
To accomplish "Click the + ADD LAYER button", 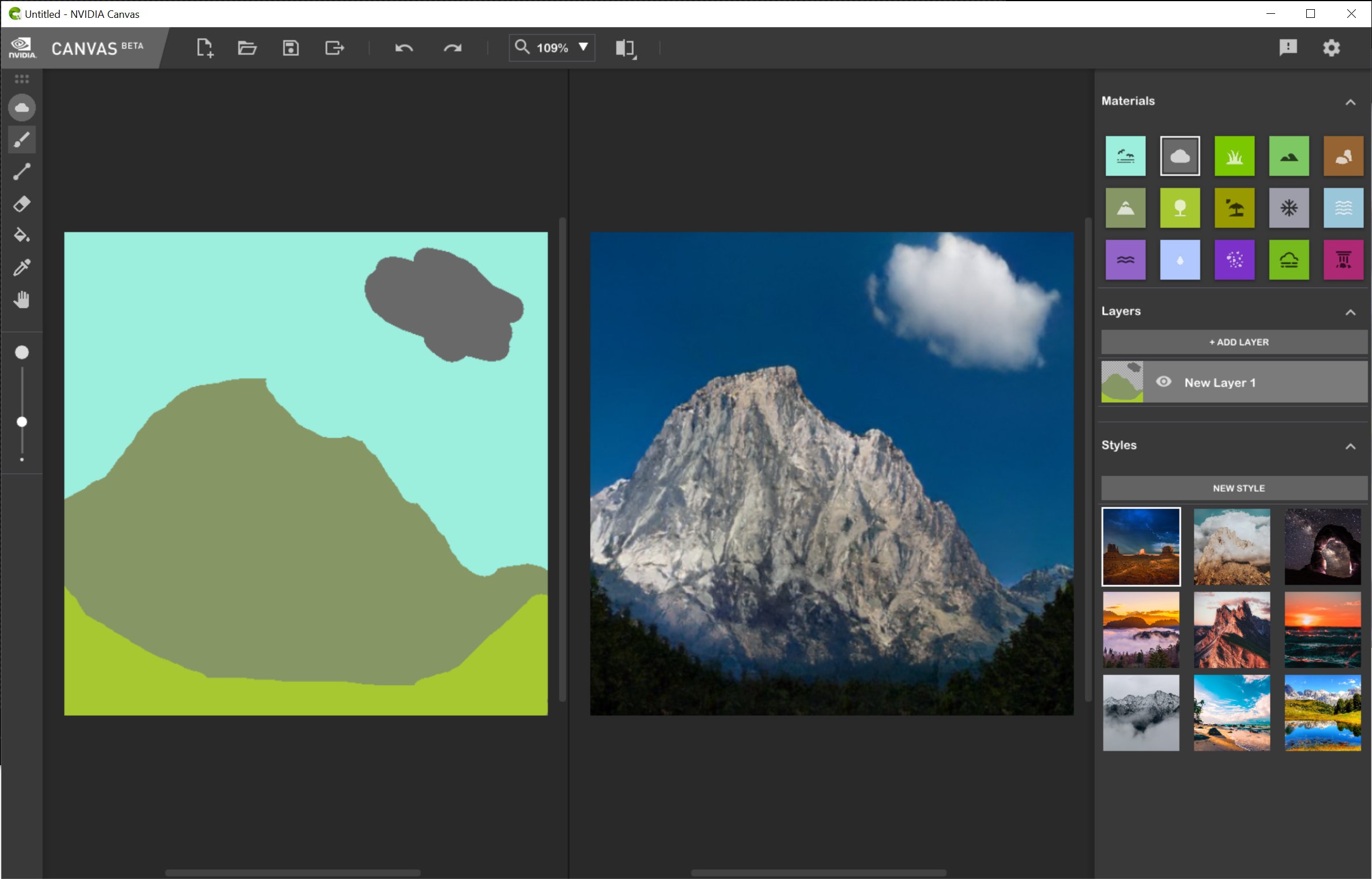I will 1234,342.
